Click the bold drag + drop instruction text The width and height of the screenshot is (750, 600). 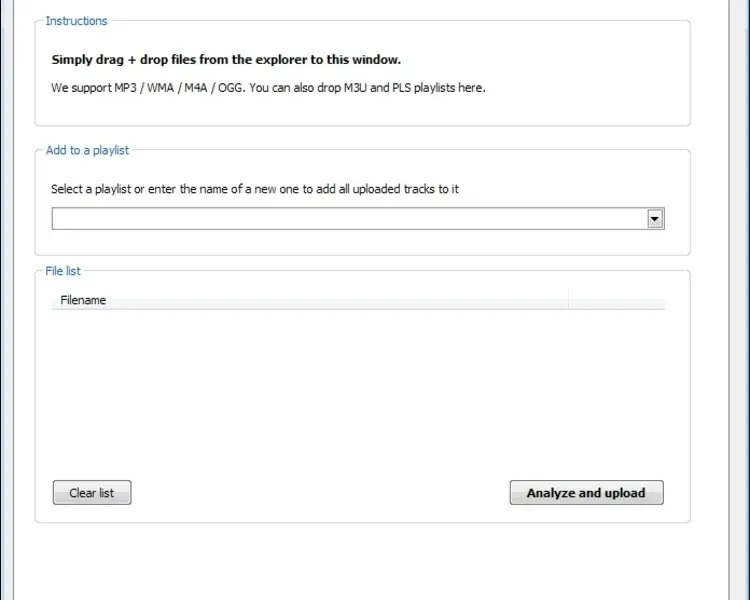226,60
